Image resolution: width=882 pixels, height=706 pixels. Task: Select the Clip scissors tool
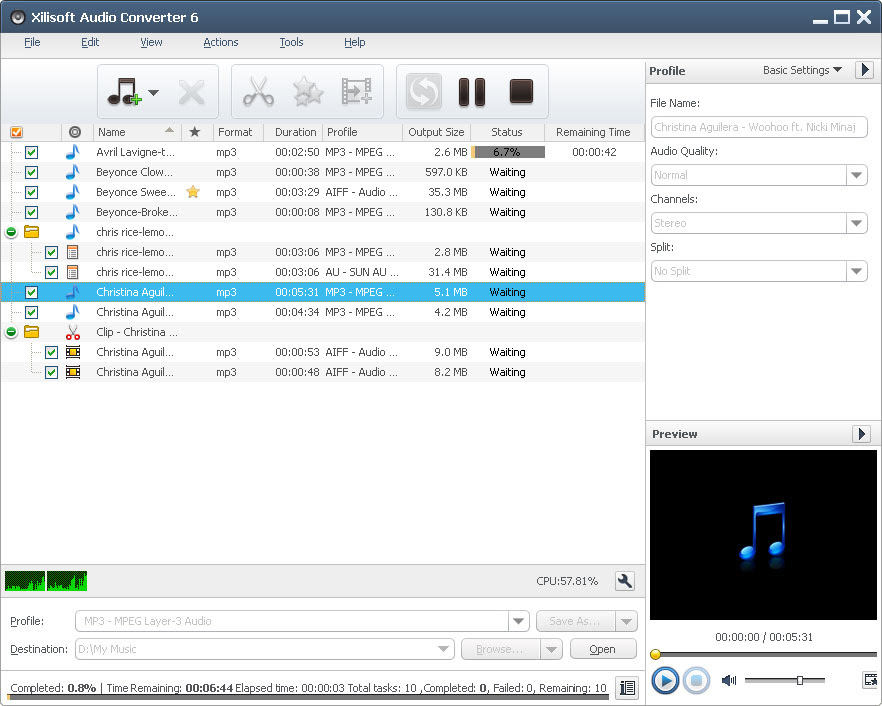tap(259, 91)
